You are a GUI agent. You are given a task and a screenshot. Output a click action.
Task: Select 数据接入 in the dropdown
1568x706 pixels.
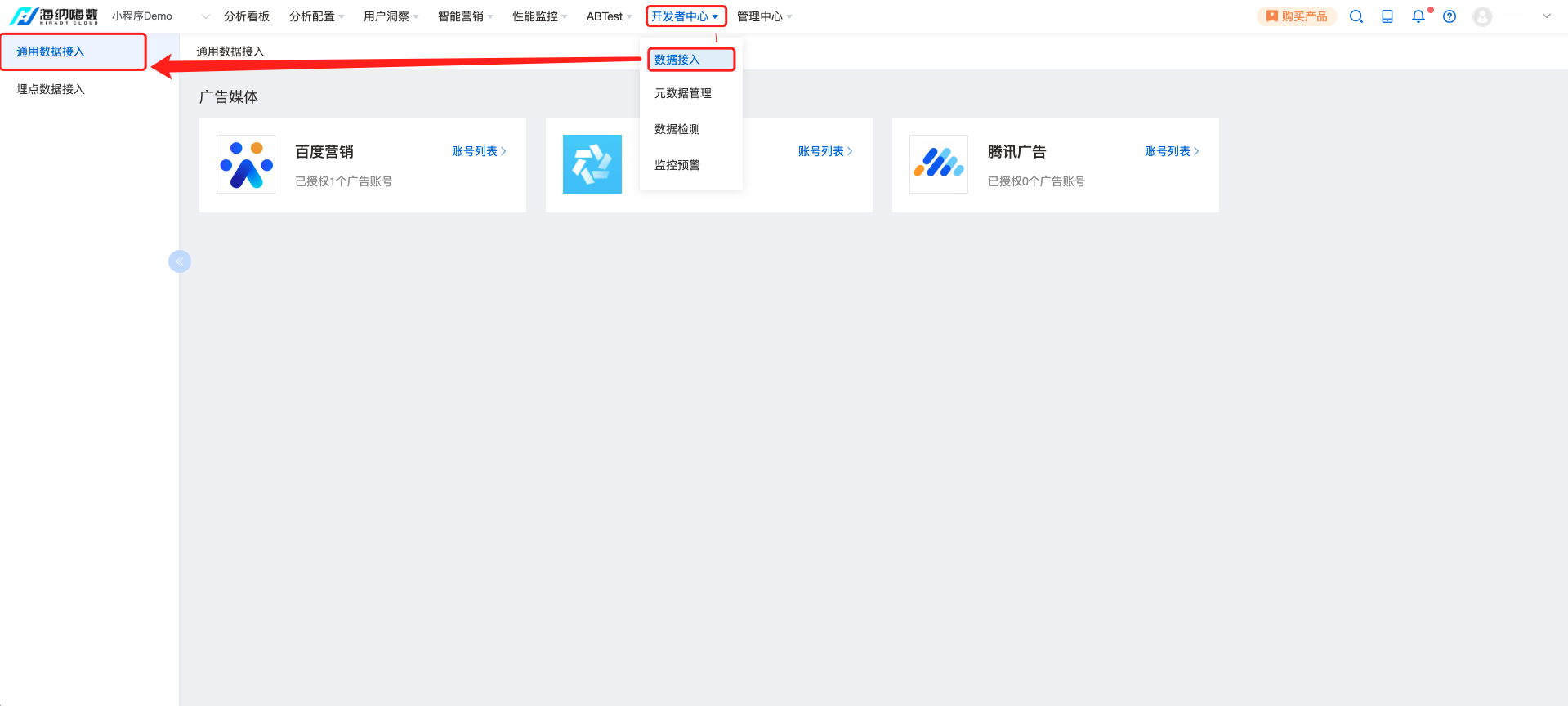pyautogui.click(x=691, y=60)
